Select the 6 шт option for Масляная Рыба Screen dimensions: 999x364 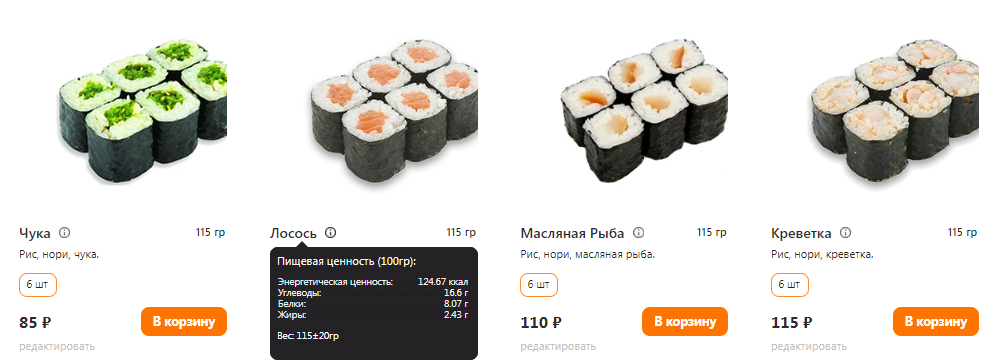point(539,285)
